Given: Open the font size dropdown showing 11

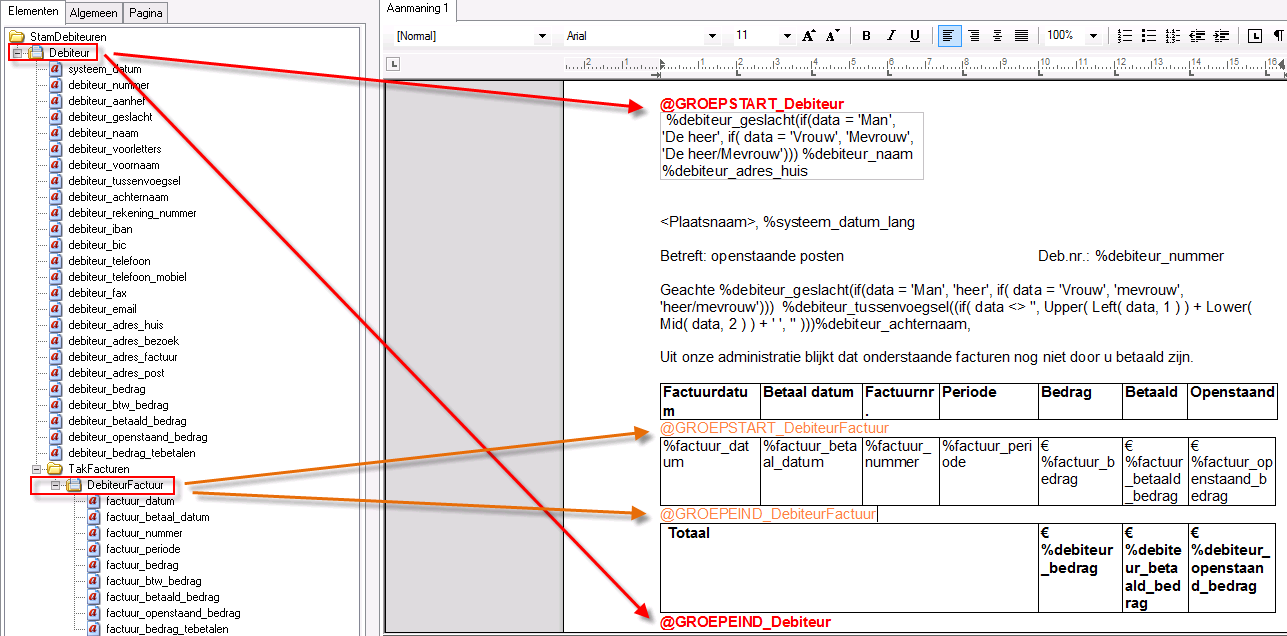Looking at the screenshot, I should 786,36.
